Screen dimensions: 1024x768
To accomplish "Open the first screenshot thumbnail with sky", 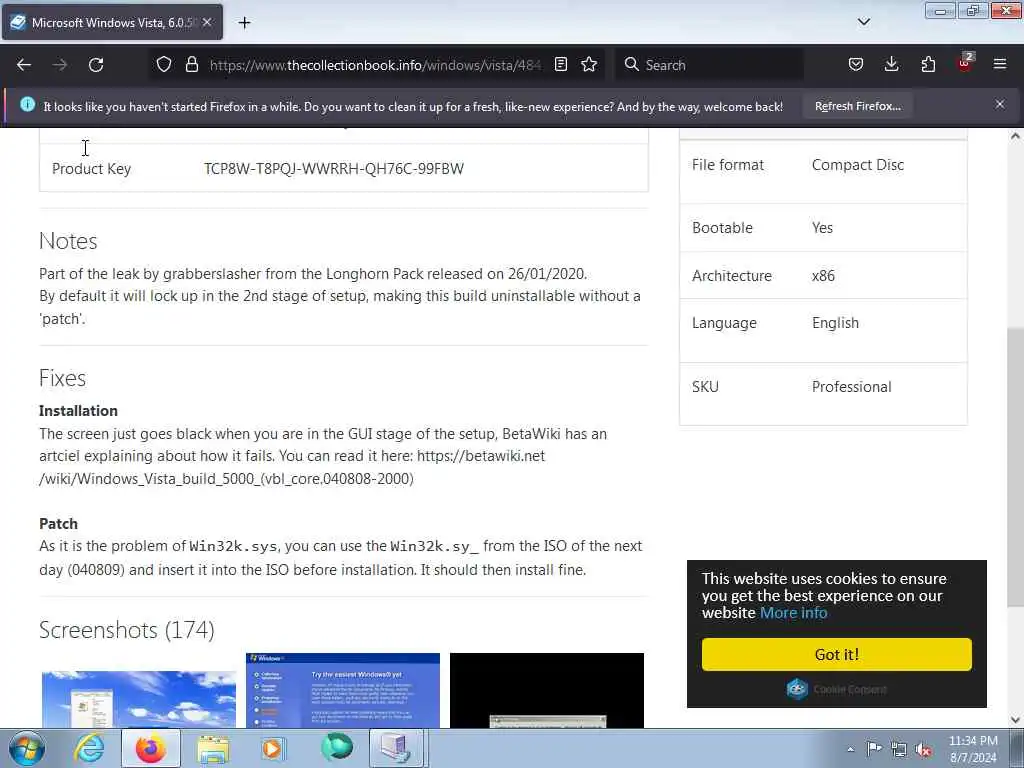I will coord(138,699).
